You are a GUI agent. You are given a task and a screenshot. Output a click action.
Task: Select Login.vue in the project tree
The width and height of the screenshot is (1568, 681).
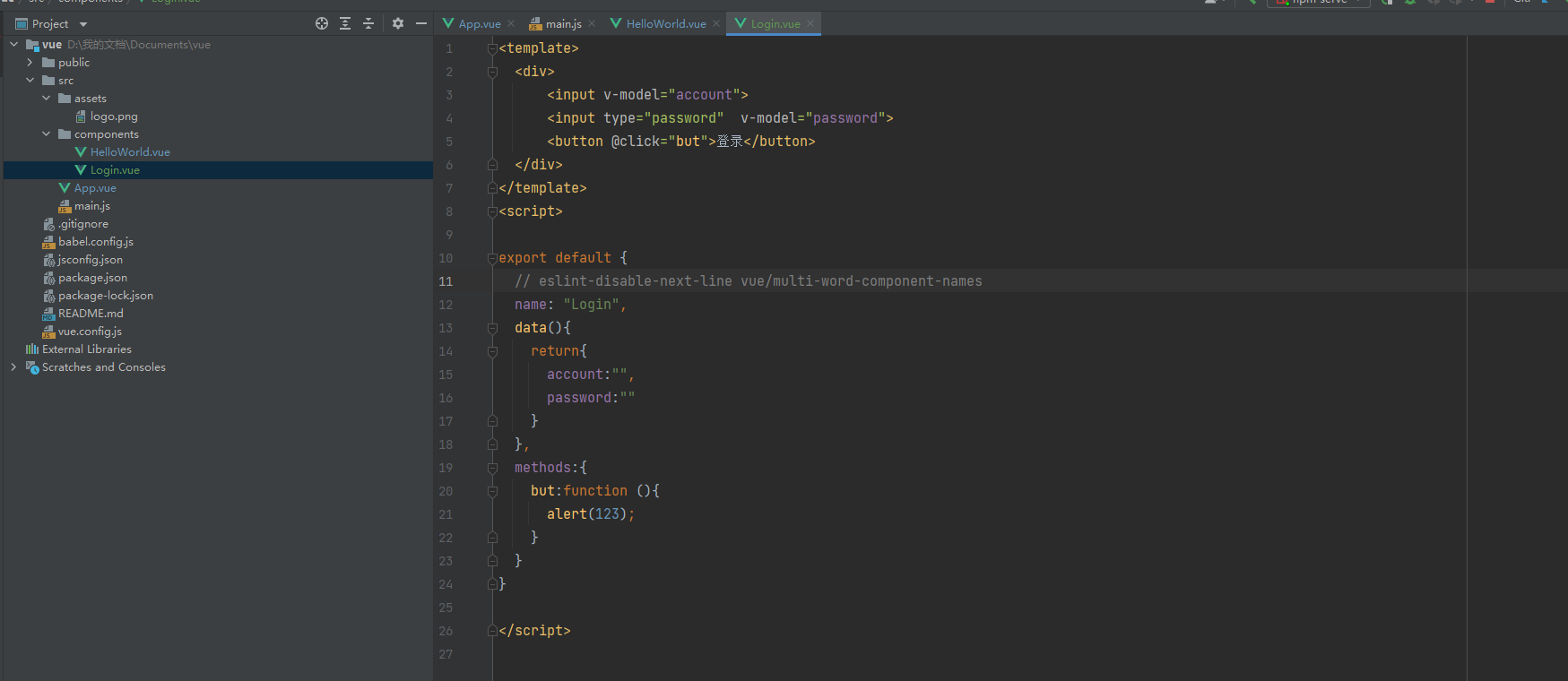pos(115,170)
